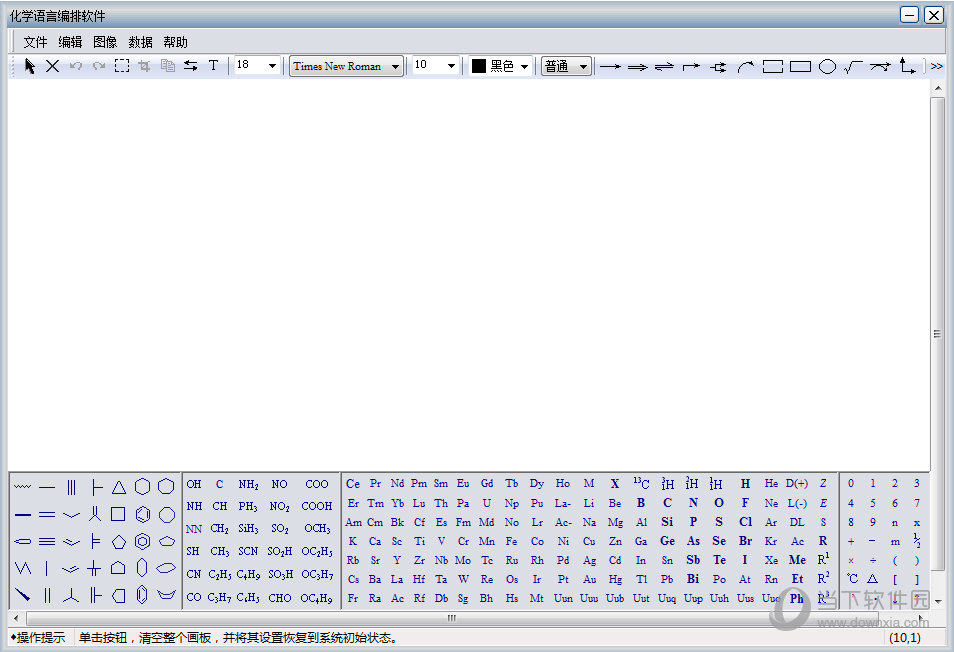
Task: Select the dashed rectangle selection tool
Action: click(x=121, y=66)
